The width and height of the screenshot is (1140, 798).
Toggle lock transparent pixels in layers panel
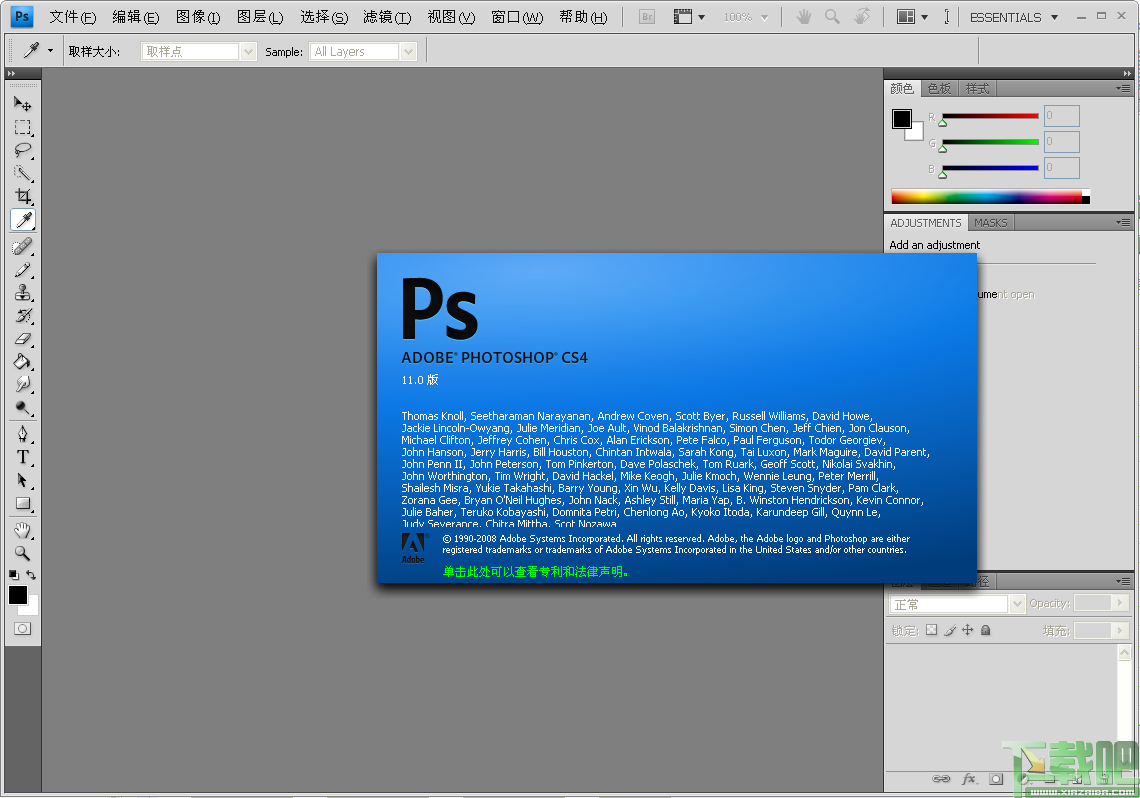931,630
